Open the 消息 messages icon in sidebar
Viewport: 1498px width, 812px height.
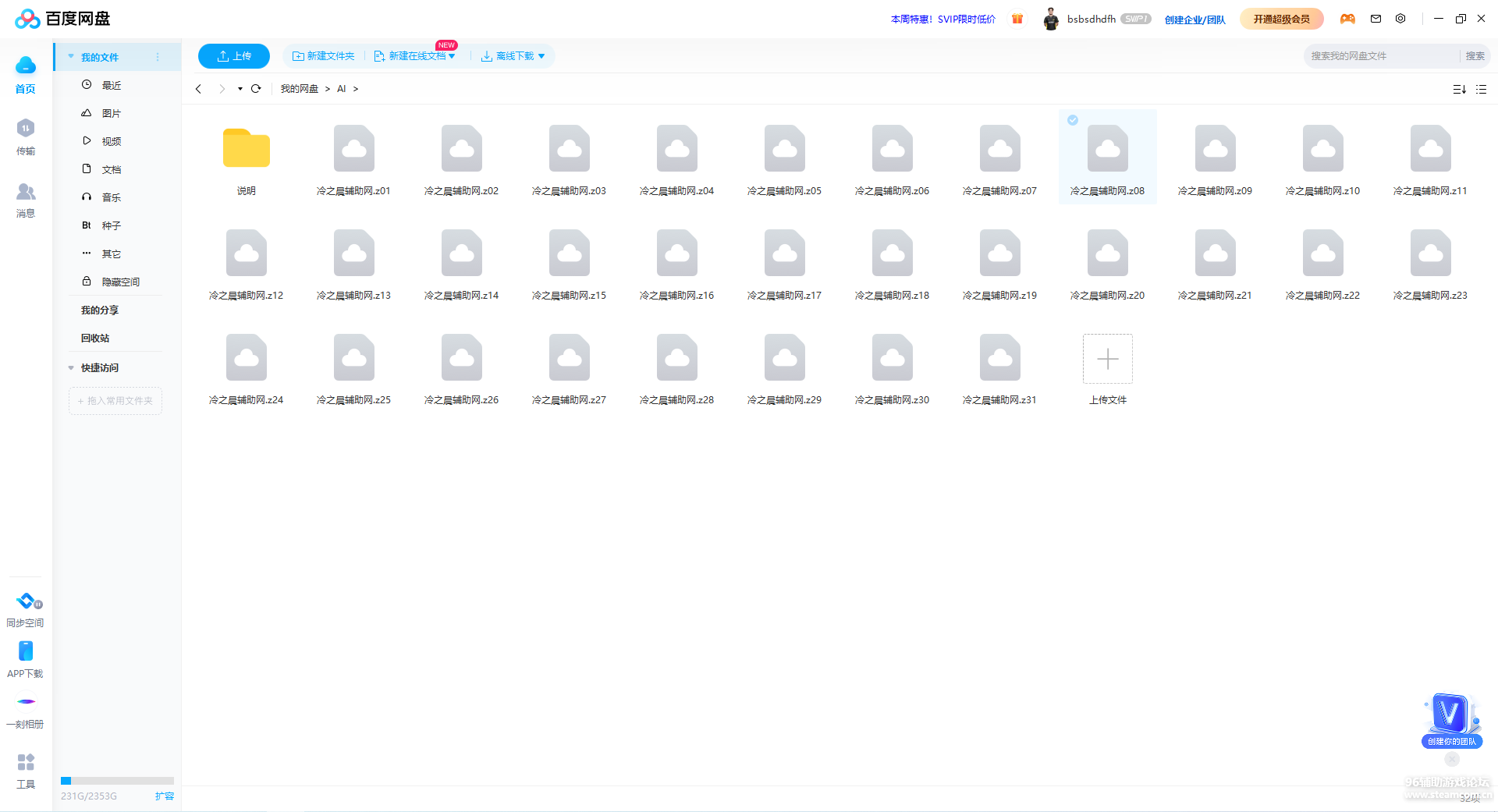pyautogui.click(x=26, y=192)
